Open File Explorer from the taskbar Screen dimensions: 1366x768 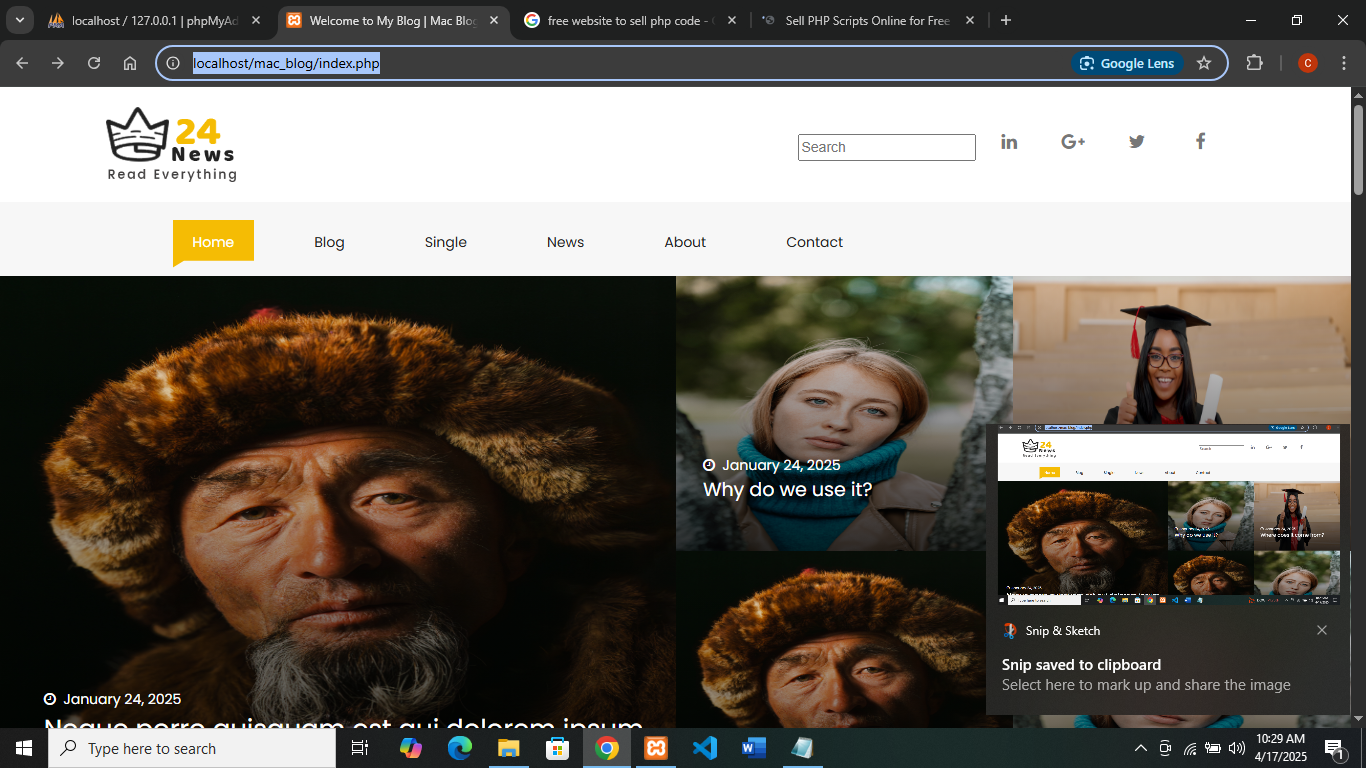coord(509,748)
